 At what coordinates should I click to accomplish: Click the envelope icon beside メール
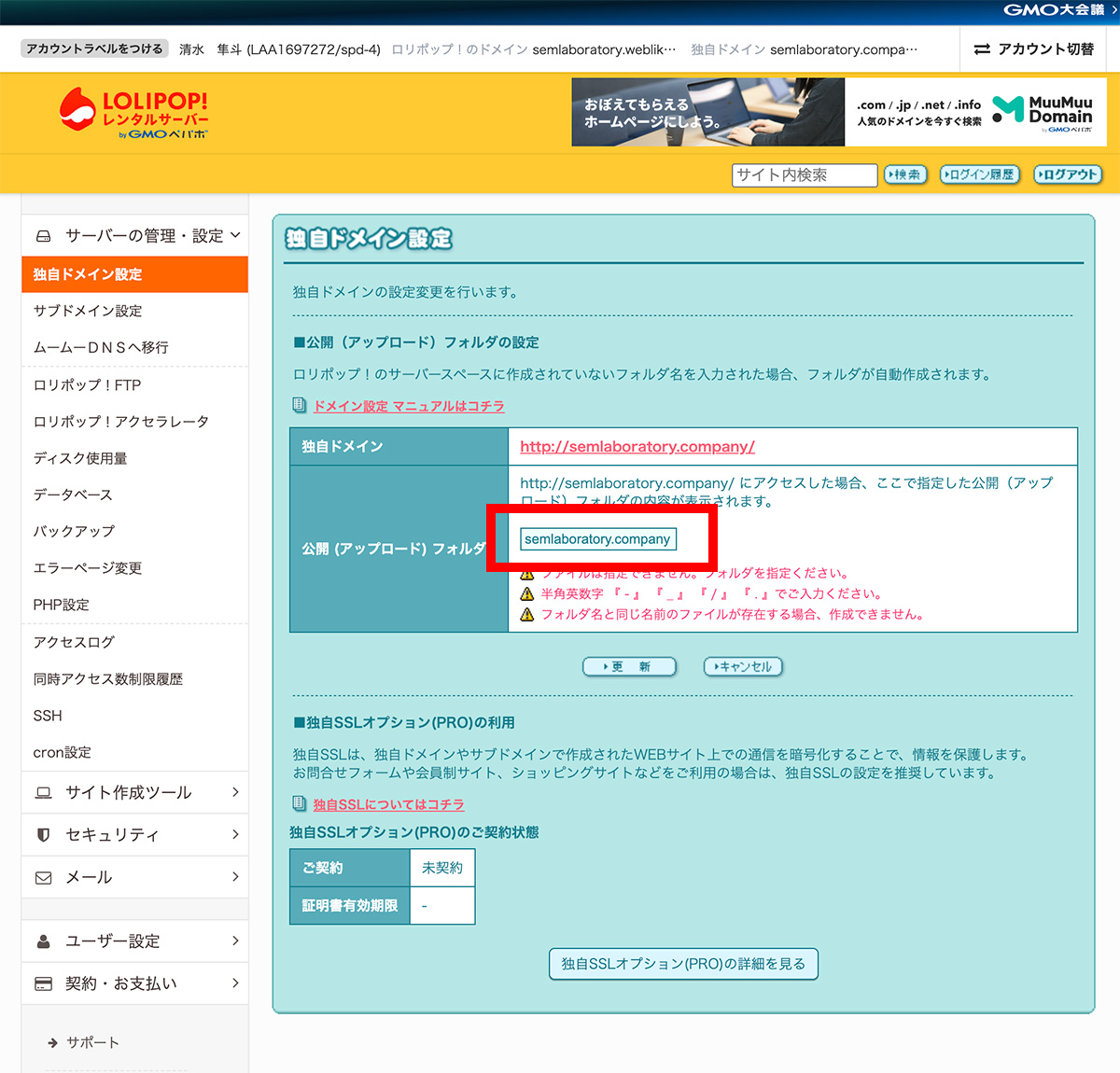pos(43,877)
